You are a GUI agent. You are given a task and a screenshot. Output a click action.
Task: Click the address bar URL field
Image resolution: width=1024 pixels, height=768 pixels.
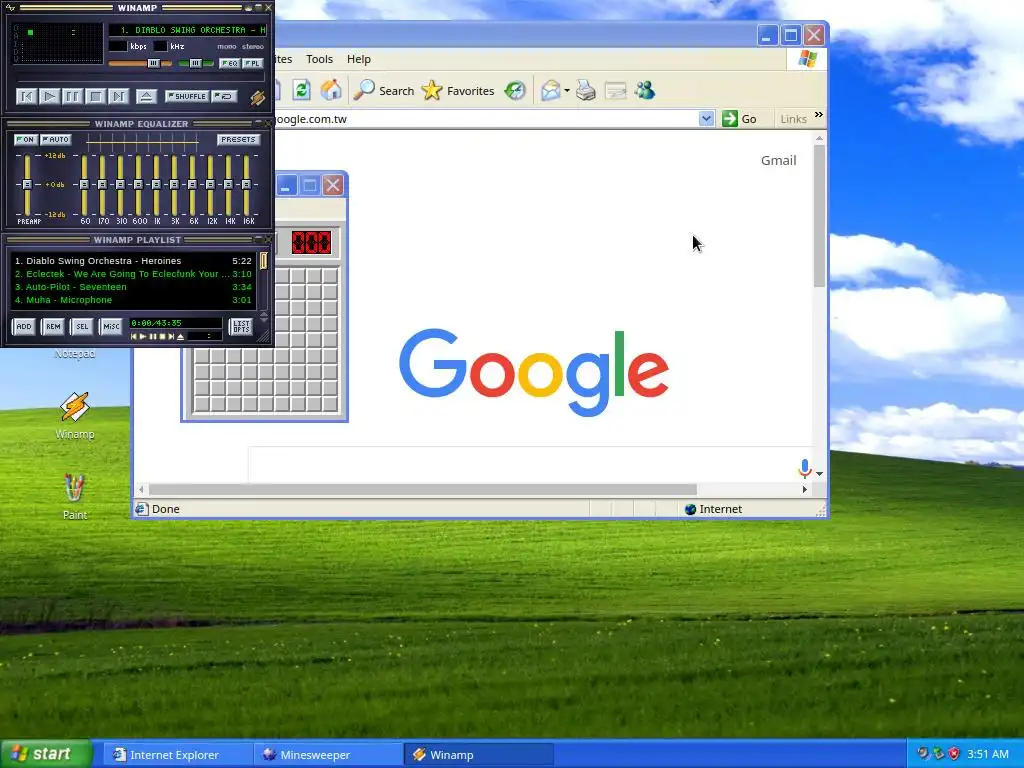point(487,119)
